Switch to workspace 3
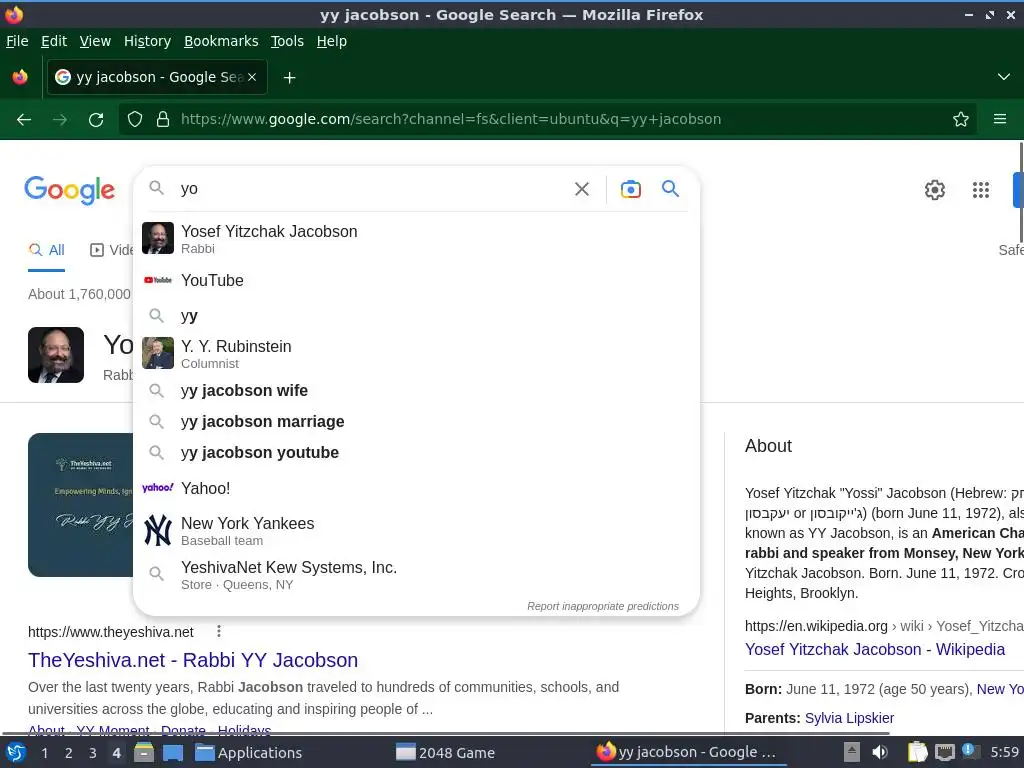 click(x=93, y=753)
